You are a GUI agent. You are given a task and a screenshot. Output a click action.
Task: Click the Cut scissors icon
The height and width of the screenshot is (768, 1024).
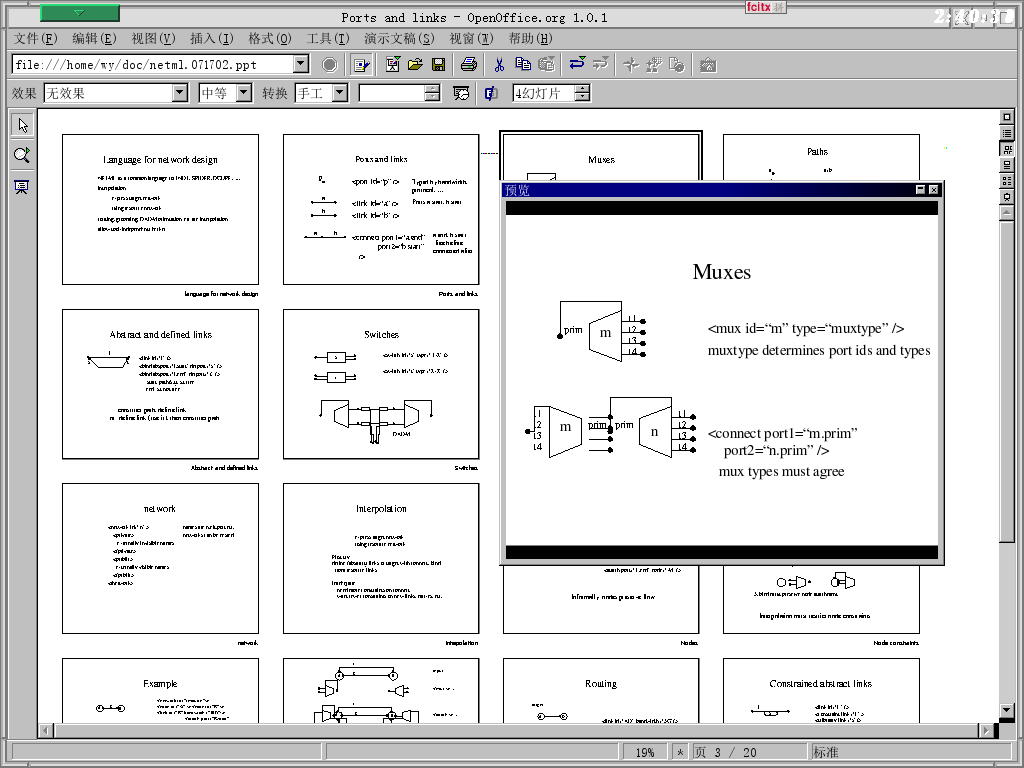click(x=499, y=64)
